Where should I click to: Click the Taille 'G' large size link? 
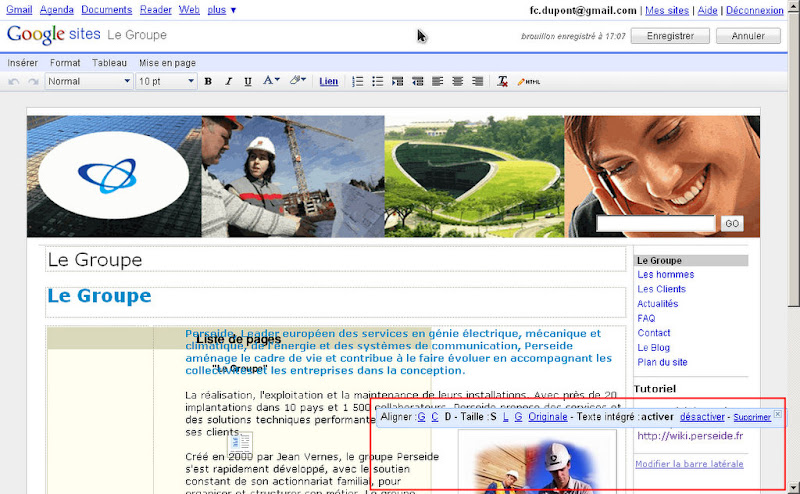point(518,417)
